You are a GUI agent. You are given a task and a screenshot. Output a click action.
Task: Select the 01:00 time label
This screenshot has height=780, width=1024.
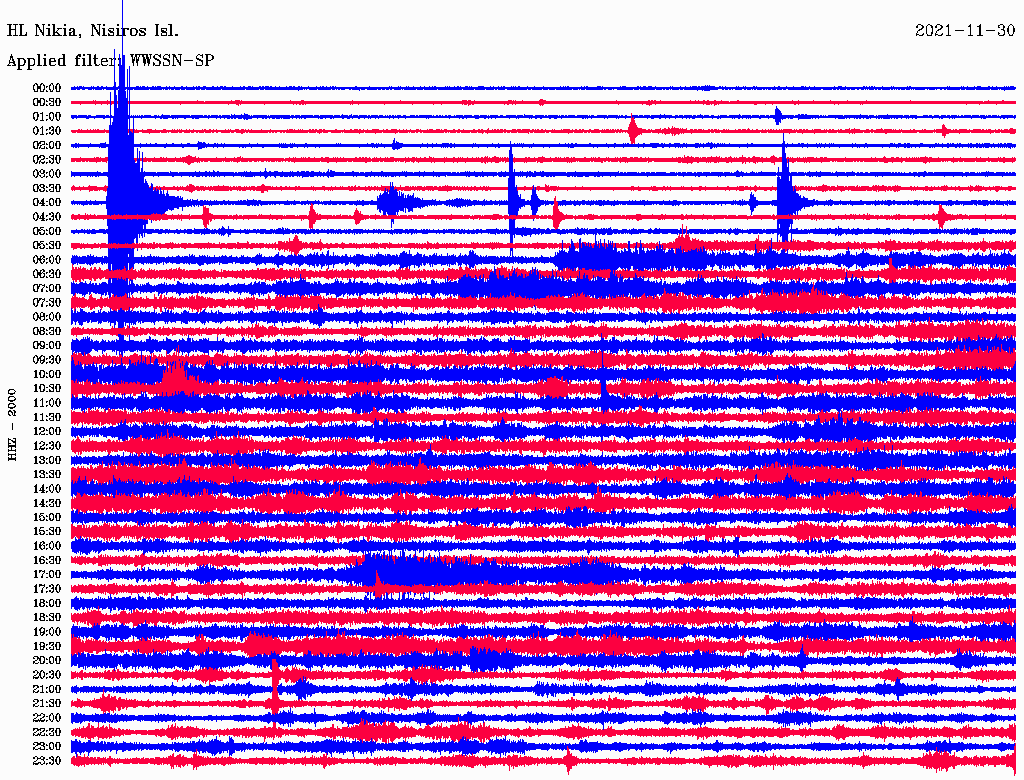click(x=47, y=116)
